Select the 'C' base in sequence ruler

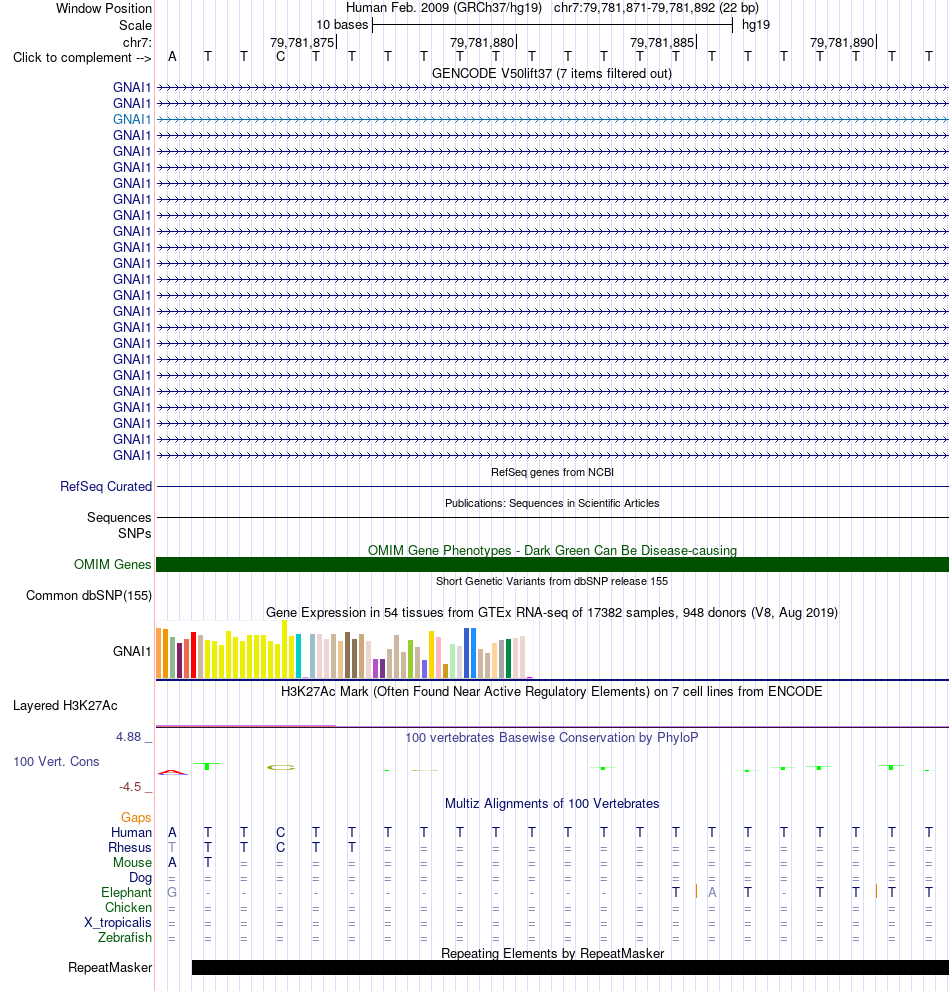coord(280,57)
